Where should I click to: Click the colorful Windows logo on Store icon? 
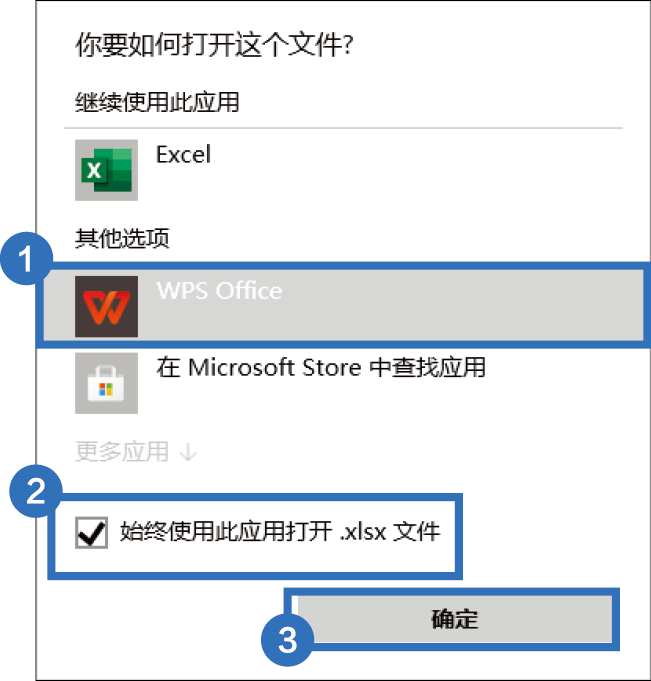(106, 389)
